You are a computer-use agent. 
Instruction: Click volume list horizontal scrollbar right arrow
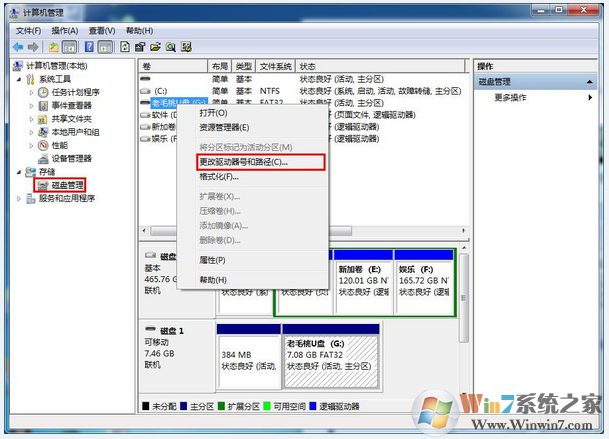point(463,231)
